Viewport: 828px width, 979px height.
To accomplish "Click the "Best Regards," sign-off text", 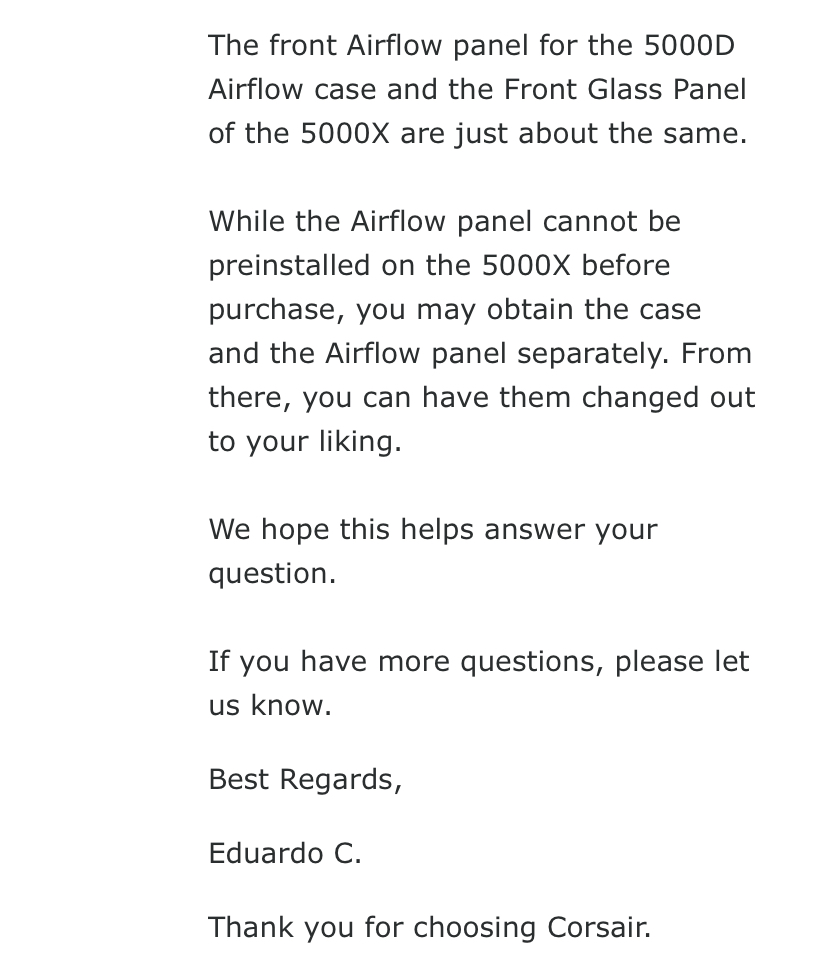I will pyautogui.click(x=305, y=780).
